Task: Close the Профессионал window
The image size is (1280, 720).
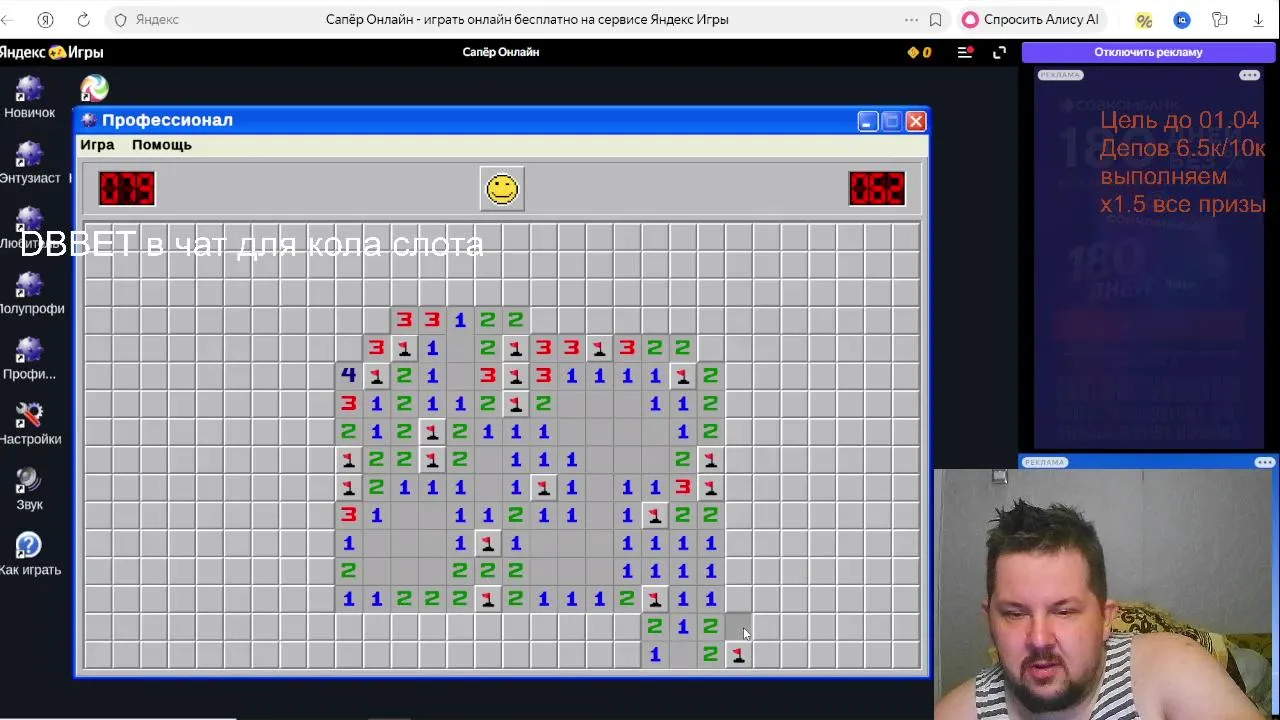Action: coord(916,121)
